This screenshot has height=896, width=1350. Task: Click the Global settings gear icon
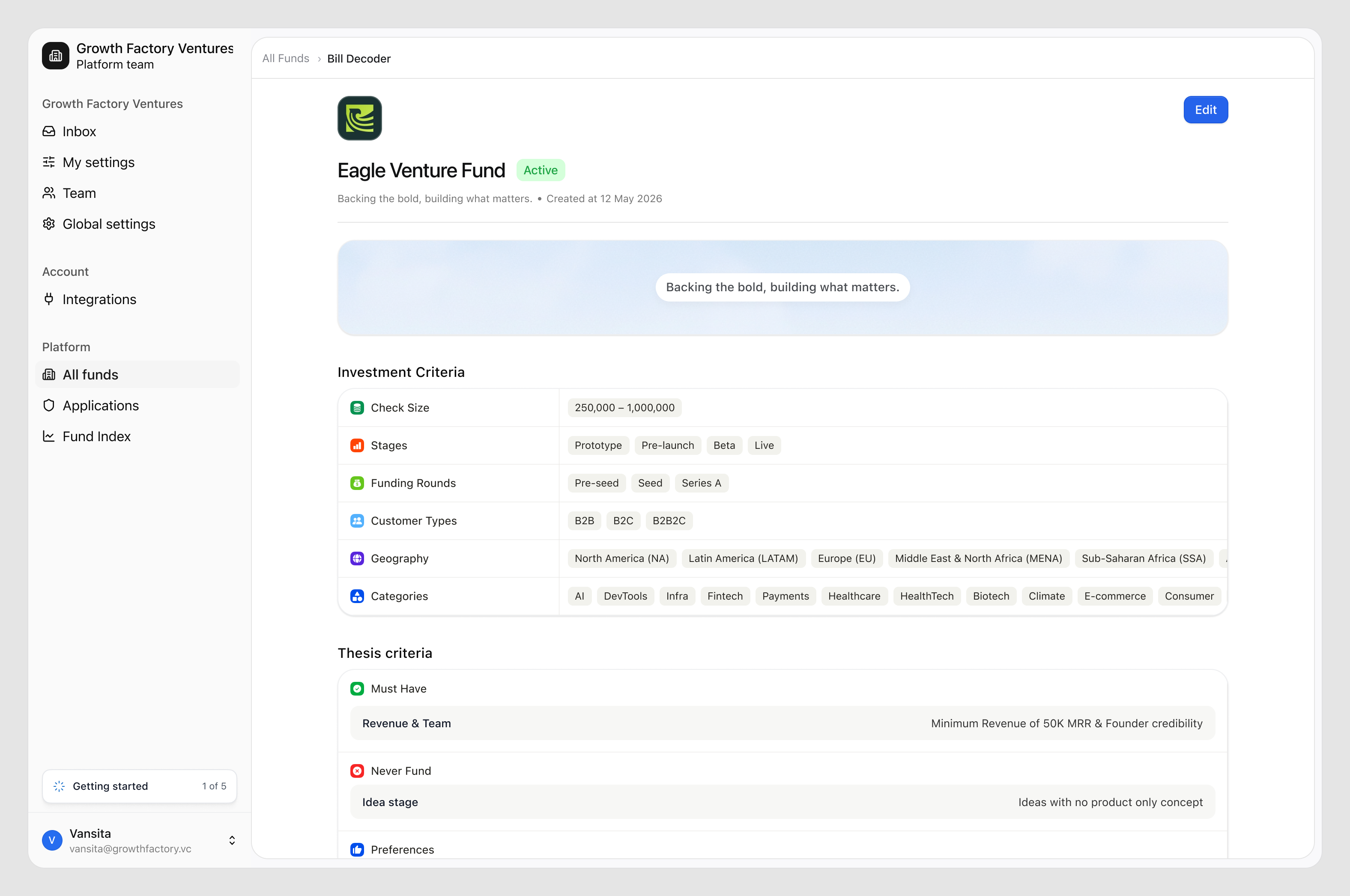[49, 224]
